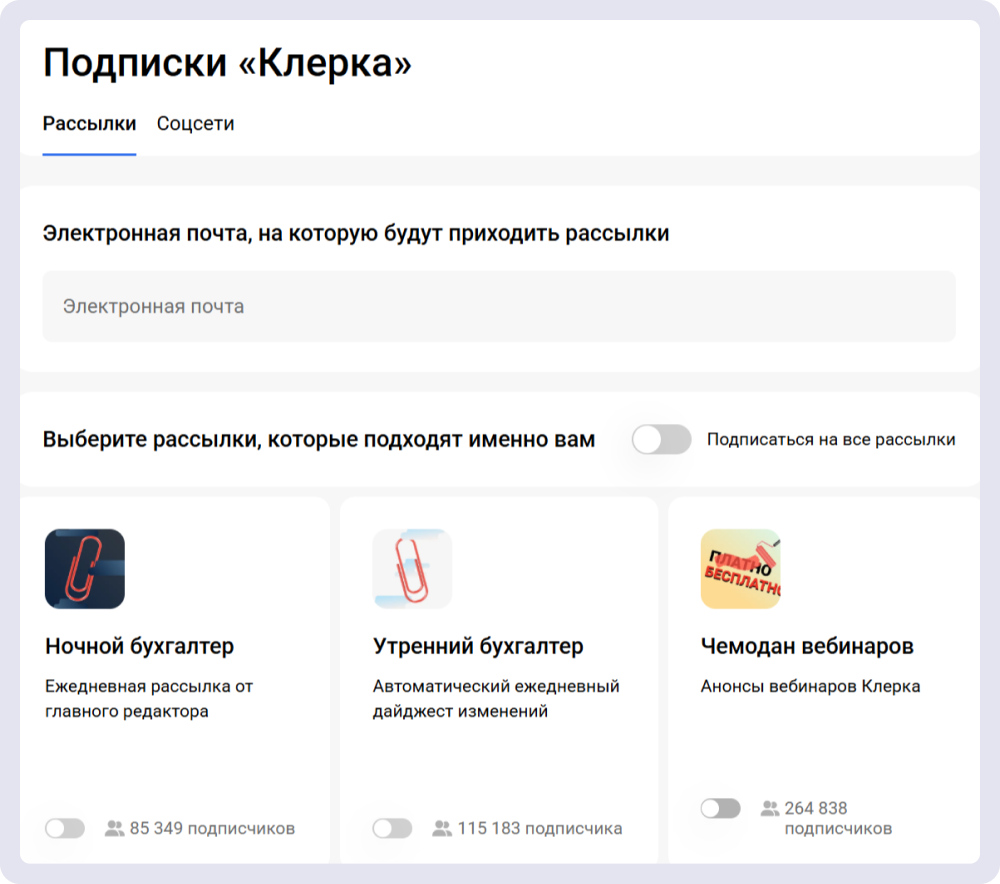The image size is (1000, 884).
Task: Click the Анонсы вебинаров Клерка description text
Action: click(x=811, y=686)
